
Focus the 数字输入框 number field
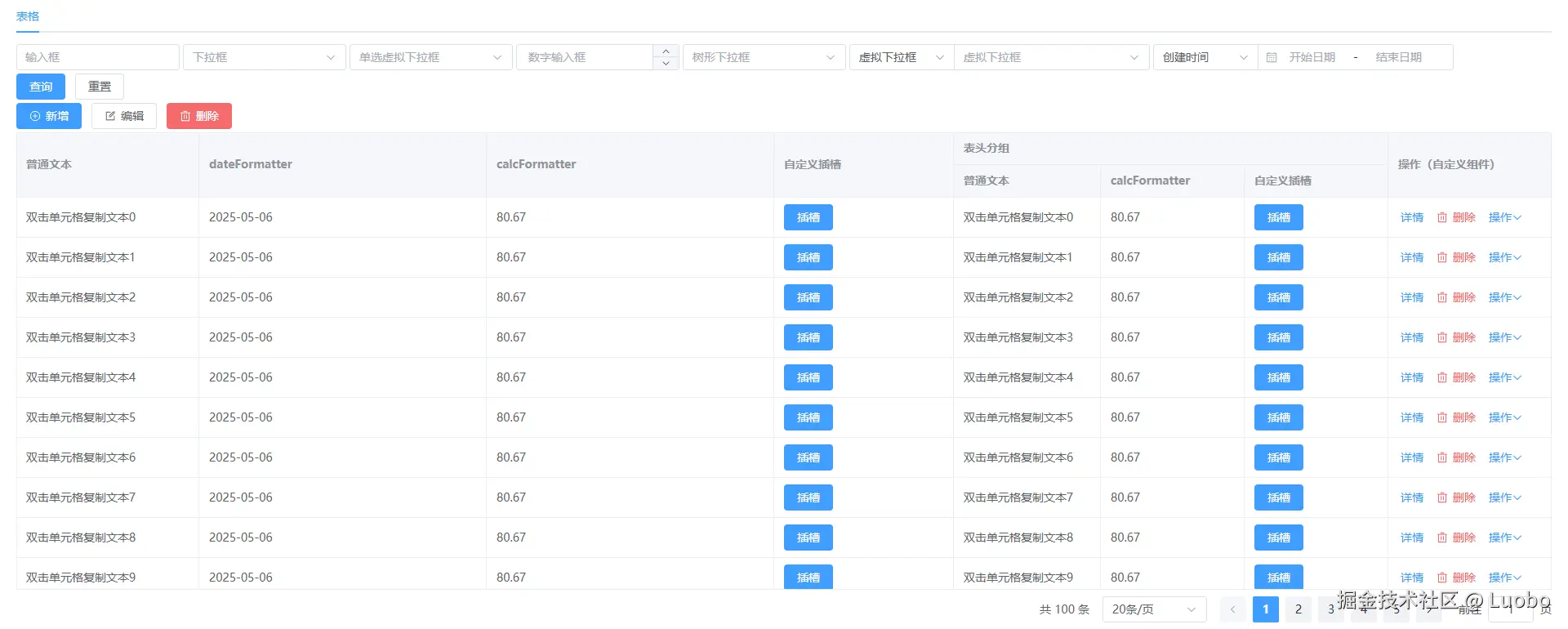point(585,57)
